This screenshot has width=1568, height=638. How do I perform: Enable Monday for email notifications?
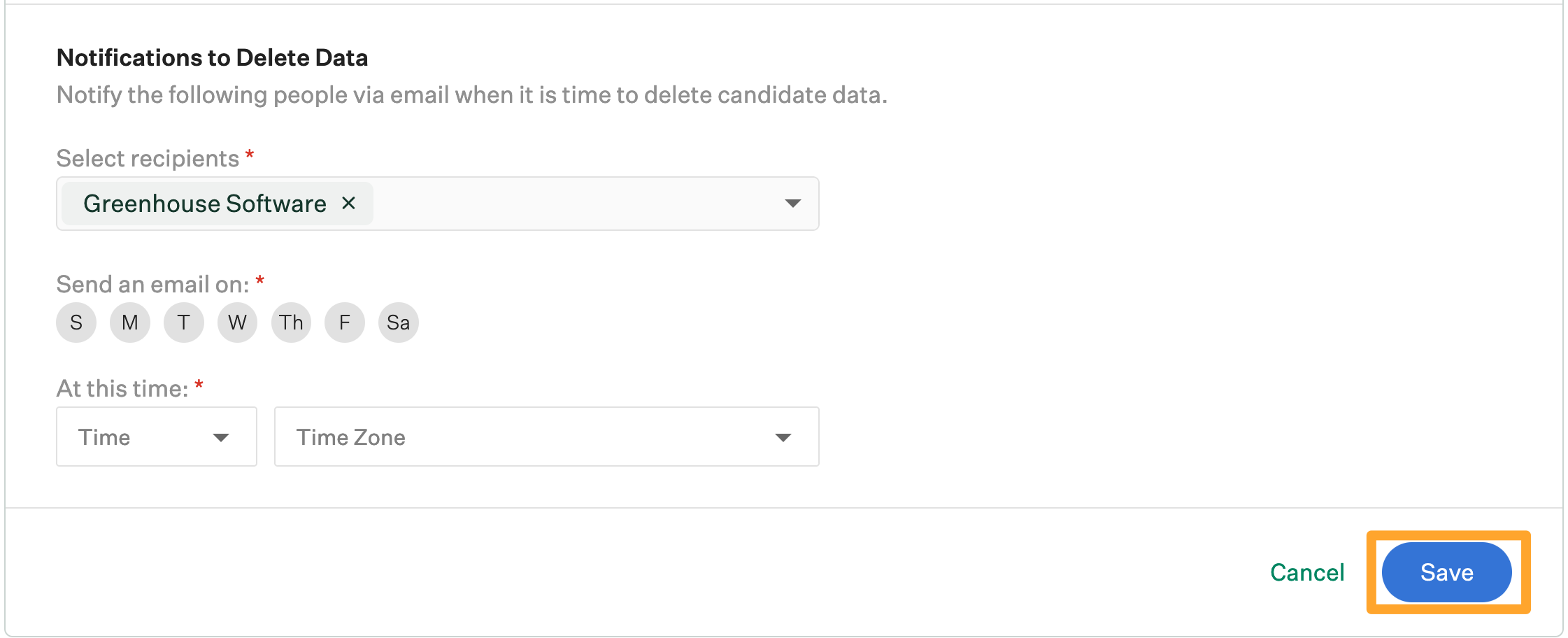[x=130, y=322]
